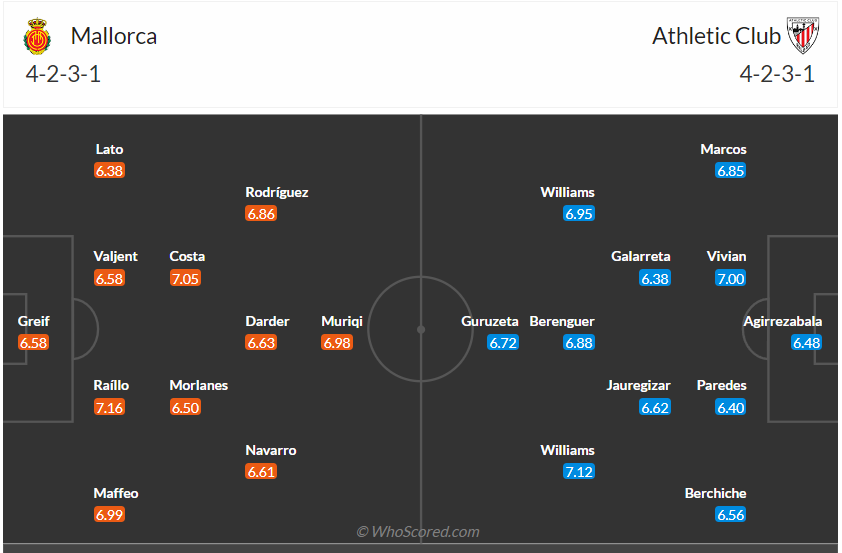
Task: Click Costa's 7.05 rating badge
Action: point(185,279)
